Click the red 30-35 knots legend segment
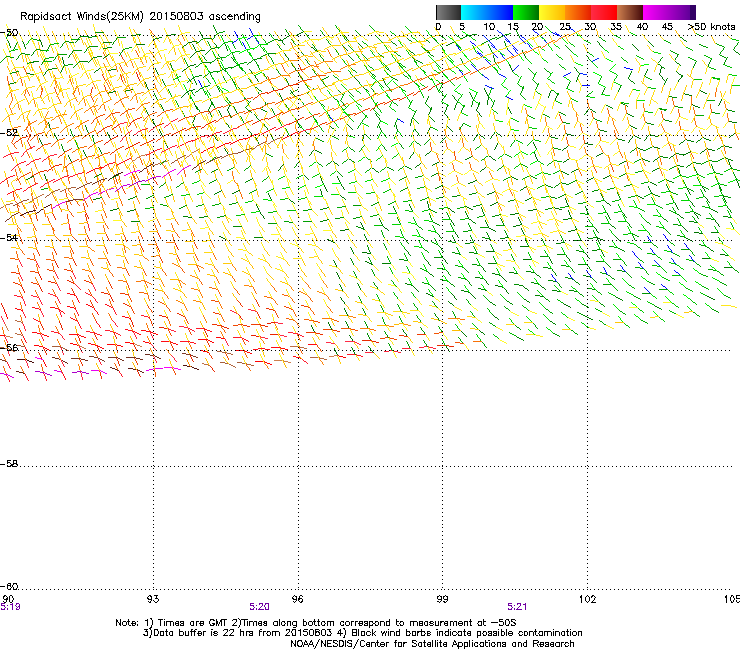The width and height of the screenshot is (740, 650). click(x=604, y=12)
